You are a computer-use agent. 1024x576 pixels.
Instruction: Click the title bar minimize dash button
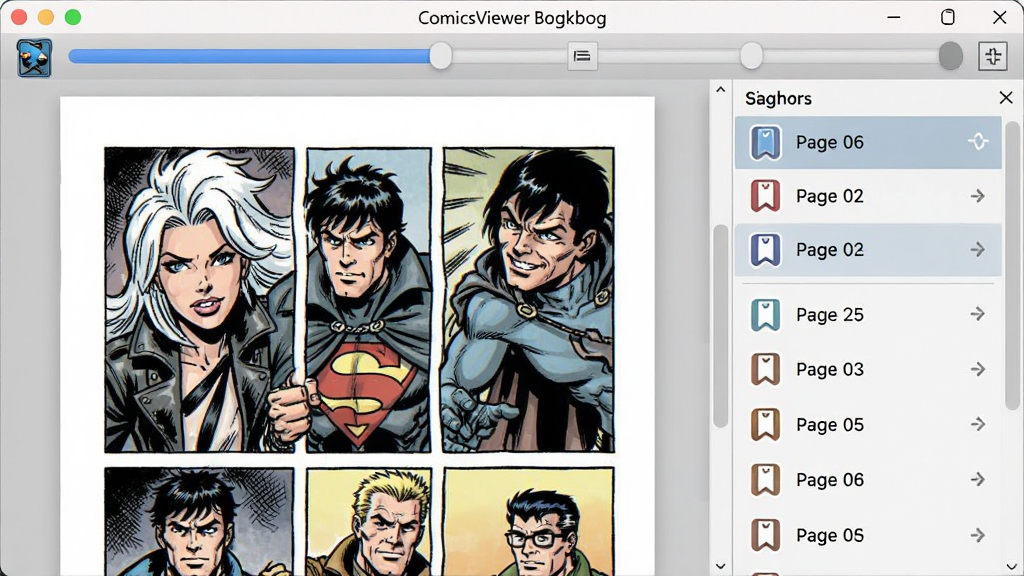[894, 17]
